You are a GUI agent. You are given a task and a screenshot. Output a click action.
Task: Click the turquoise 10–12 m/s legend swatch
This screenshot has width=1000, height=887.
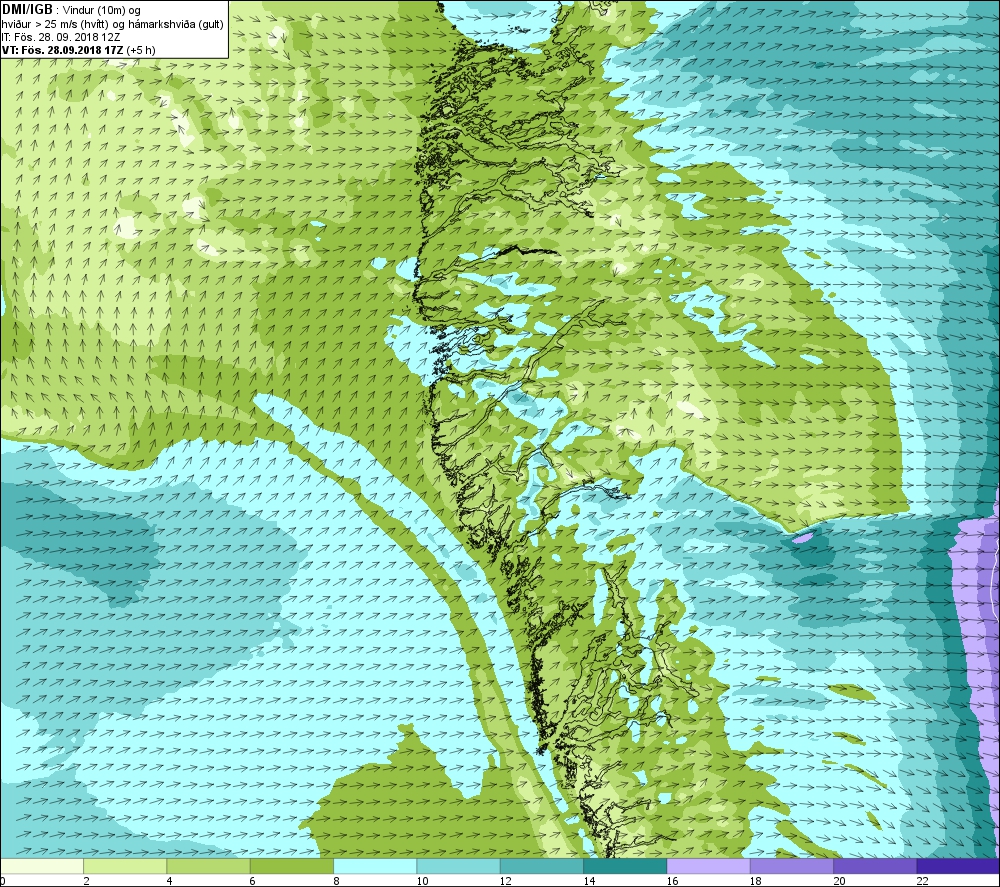pos(458,866)
